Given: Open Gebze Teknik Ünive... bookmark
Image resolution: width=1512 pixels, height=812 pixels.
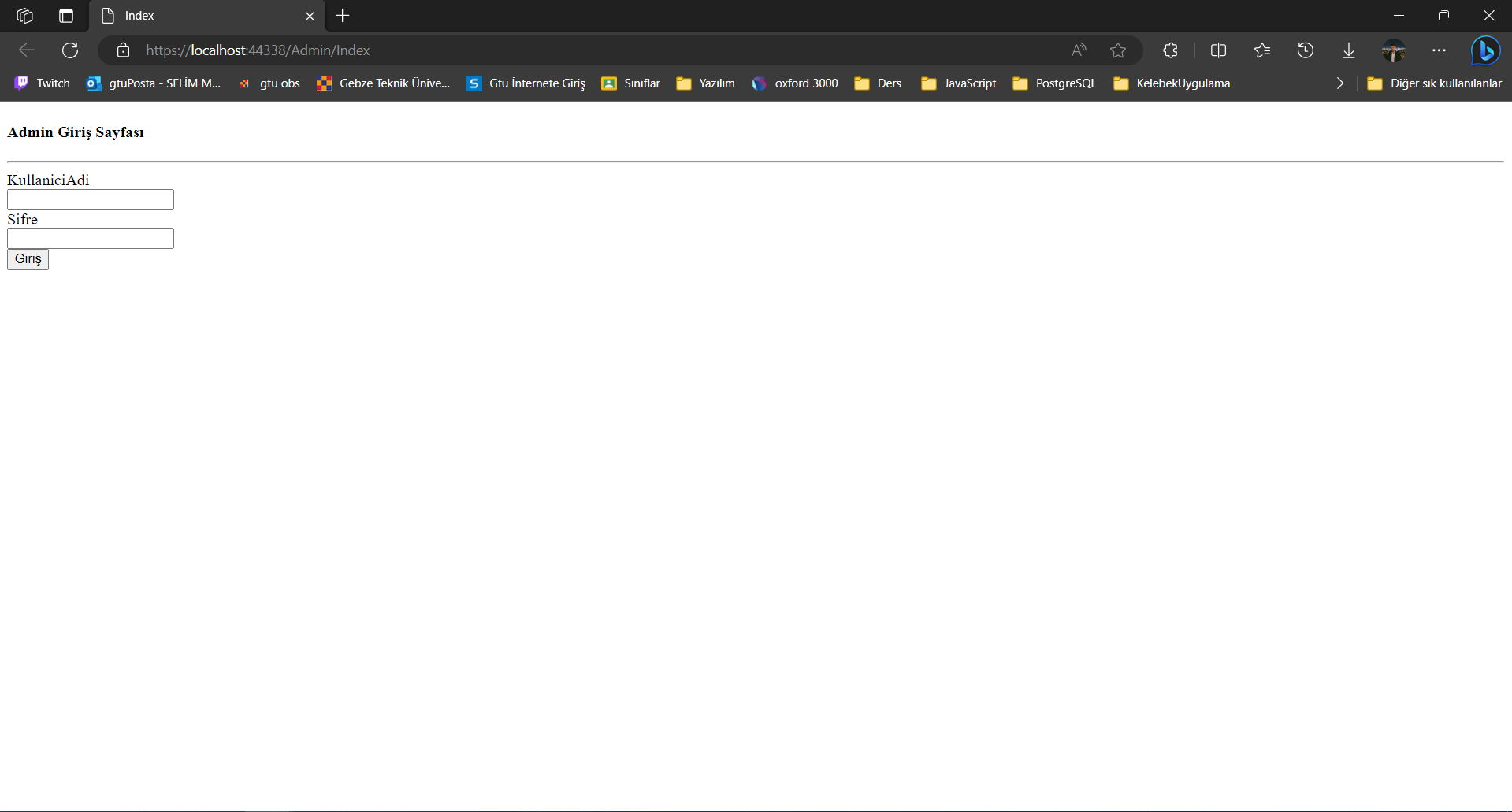Looking at the screenshot, I should (x=383, y=83).
